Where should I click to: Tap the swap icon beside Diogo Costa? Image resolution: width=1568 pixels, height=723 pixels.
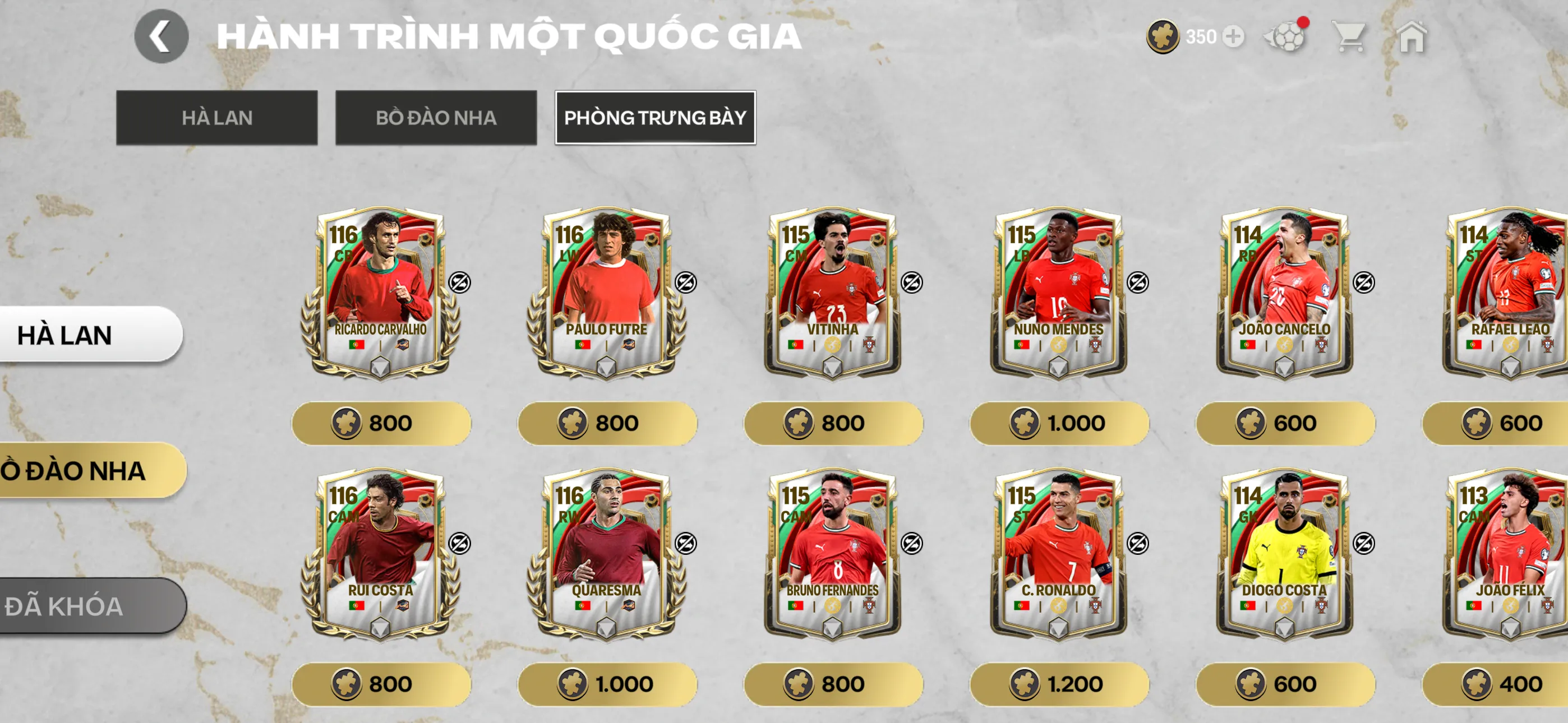1364,544
